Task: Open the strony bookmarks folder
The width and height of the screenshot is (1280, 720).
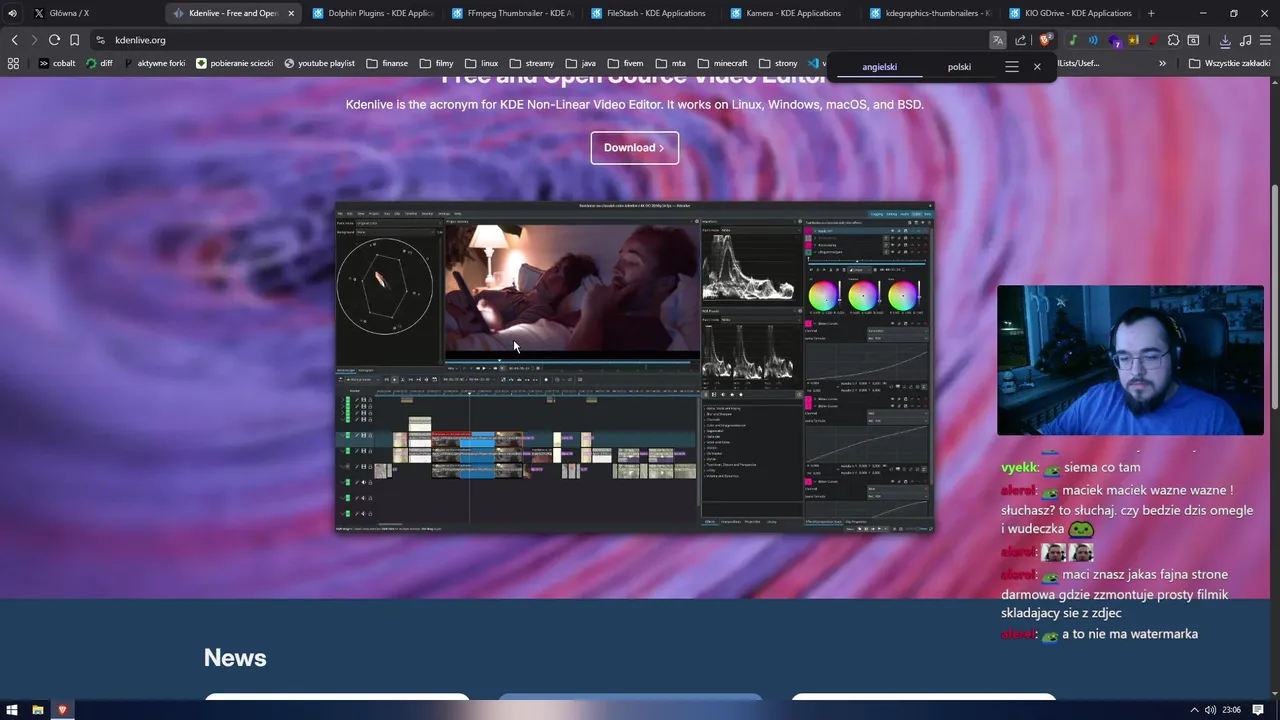Action: (778, 63)
